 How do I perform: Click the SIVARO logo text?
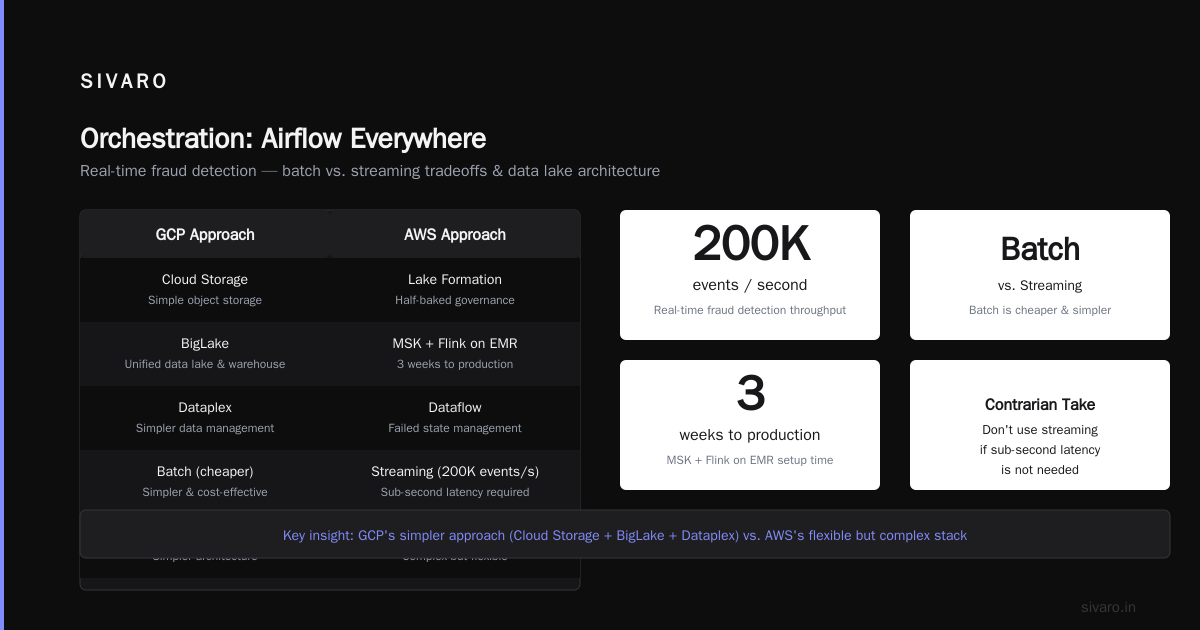pyautogui.click(x=124, y=82)
